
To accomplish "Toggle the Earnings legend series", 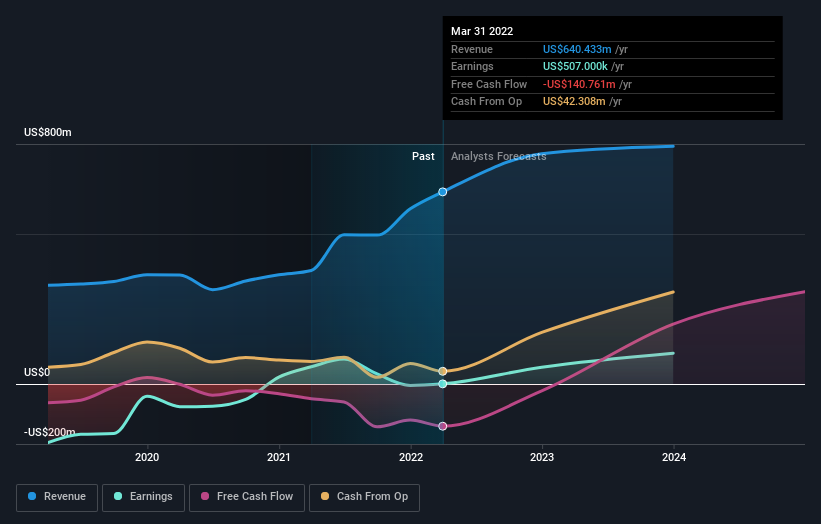I will click(143, 497).
